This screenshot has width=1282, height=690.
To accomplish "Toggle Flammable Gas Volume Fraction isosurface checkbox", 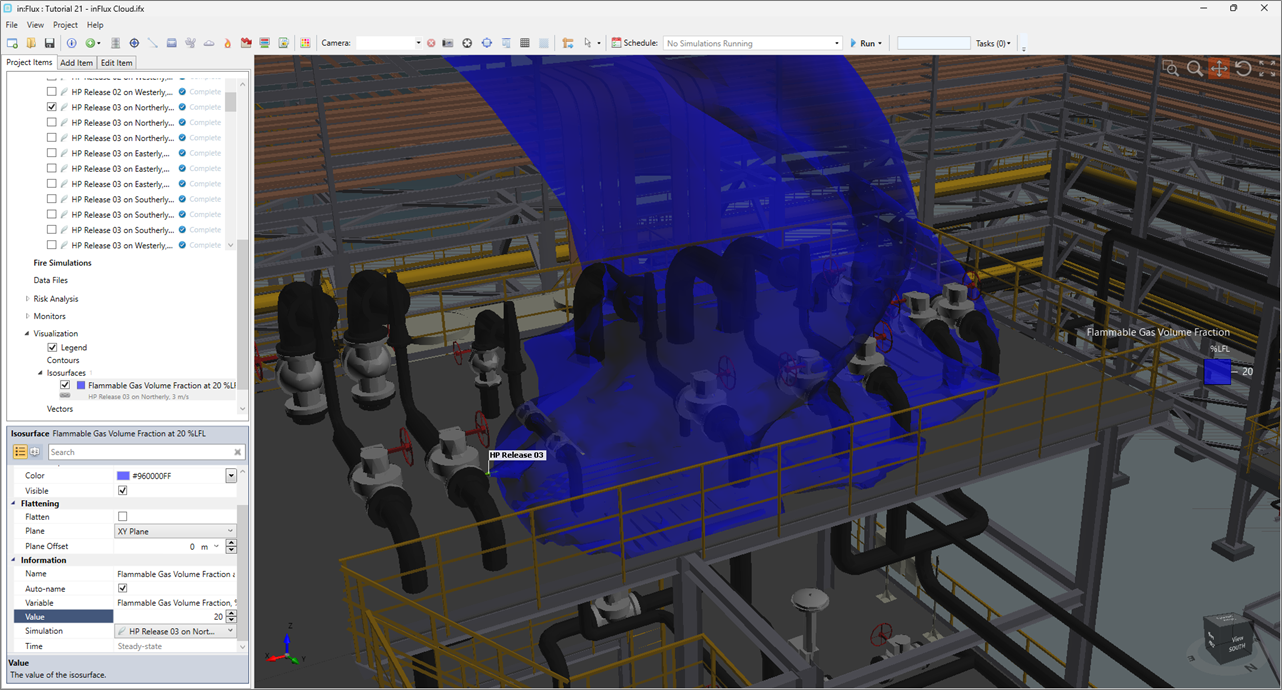I will 65,385.
